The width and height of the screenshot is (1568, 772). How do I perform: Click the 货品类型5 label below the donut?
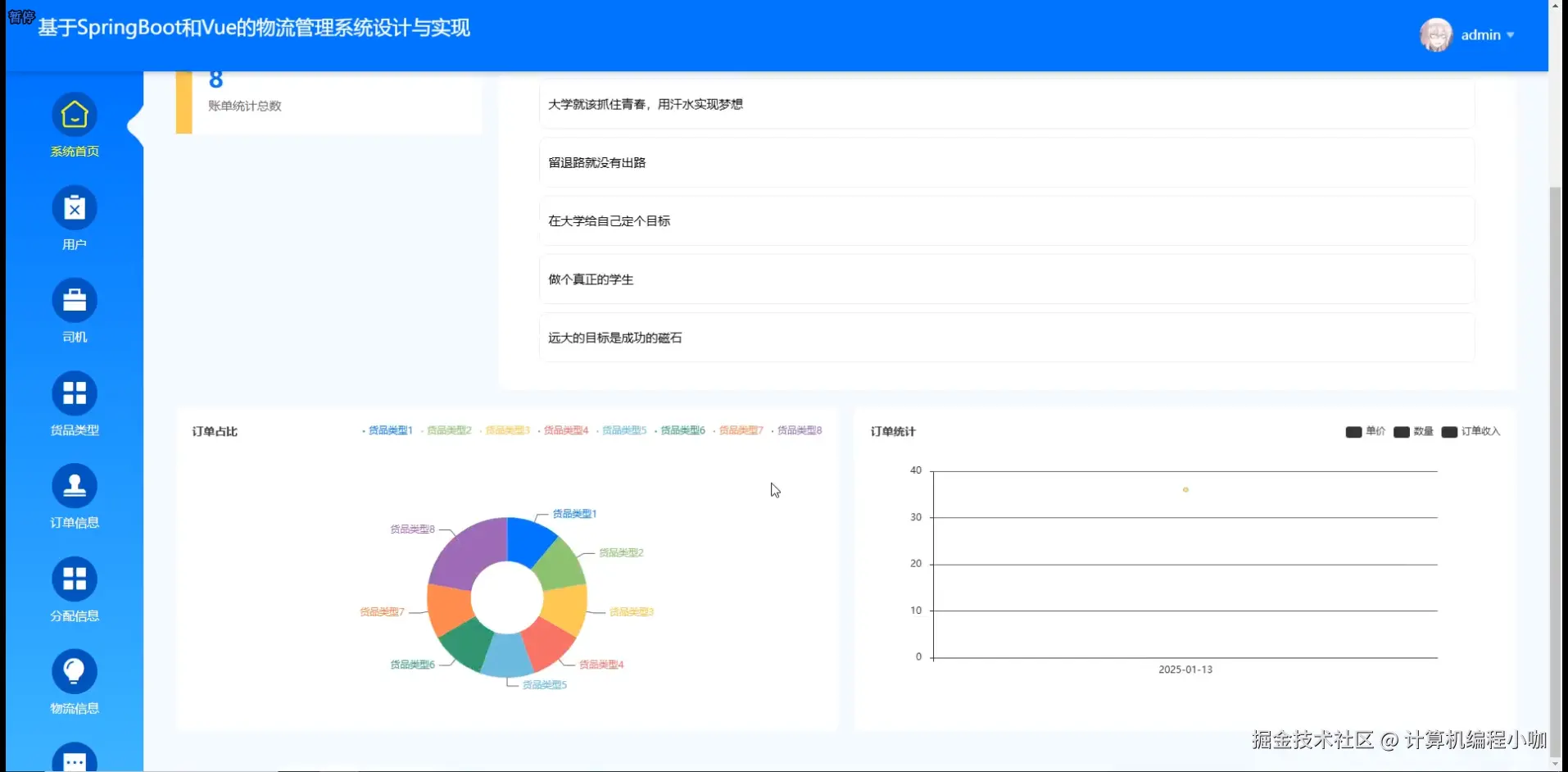tap(545, 685)
